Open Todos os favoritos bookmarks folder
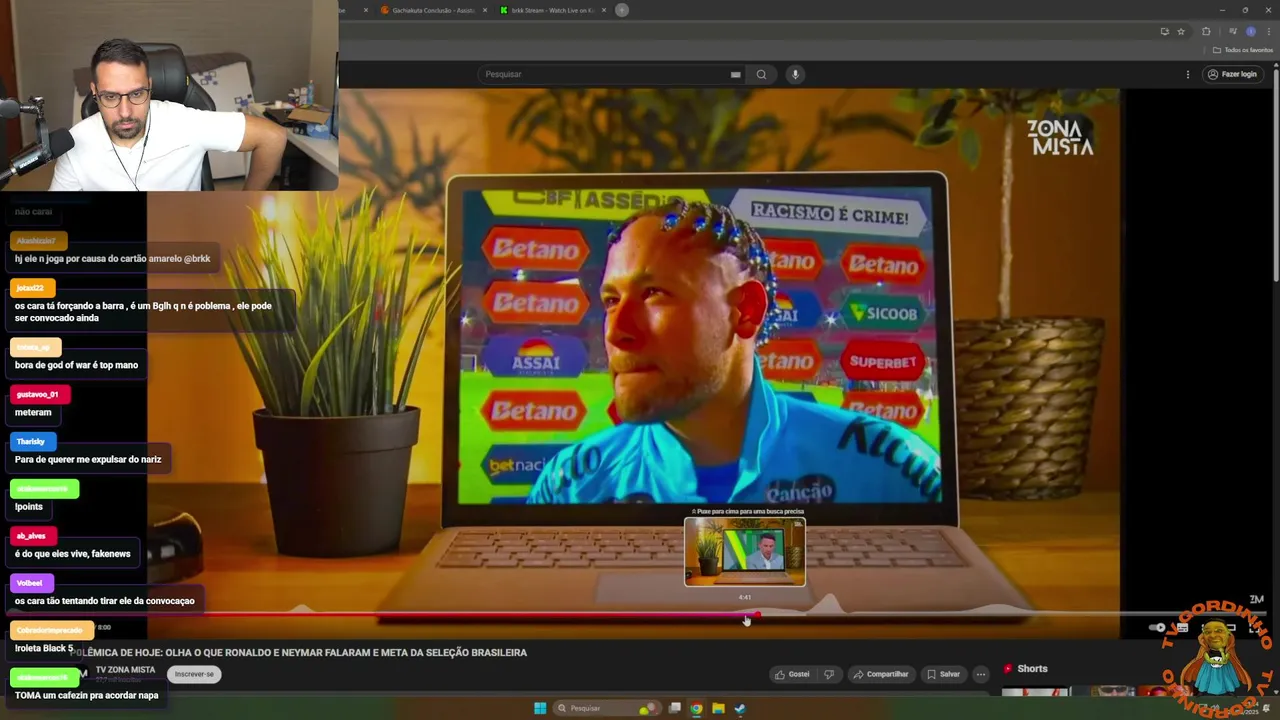This screenshot has width=1280, height=720. tap(1243, 50)
